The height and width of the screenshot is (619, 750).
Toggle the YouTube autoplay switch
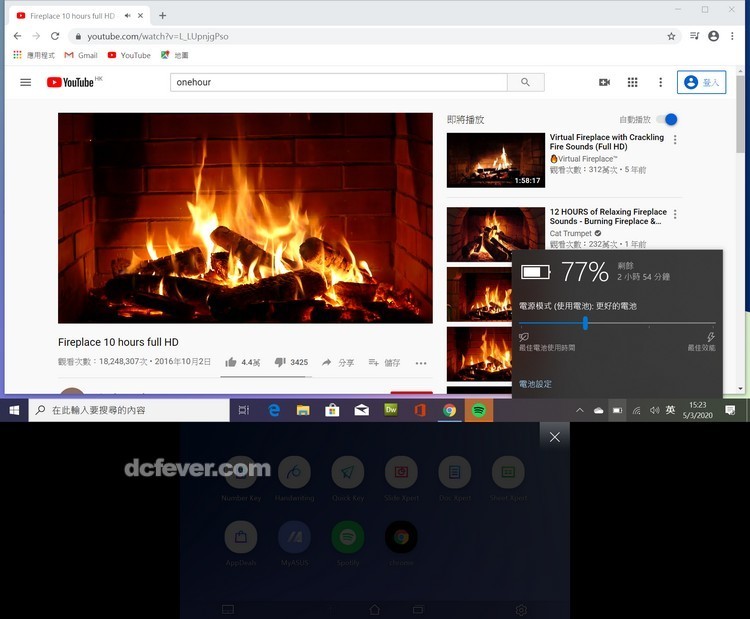667,119
